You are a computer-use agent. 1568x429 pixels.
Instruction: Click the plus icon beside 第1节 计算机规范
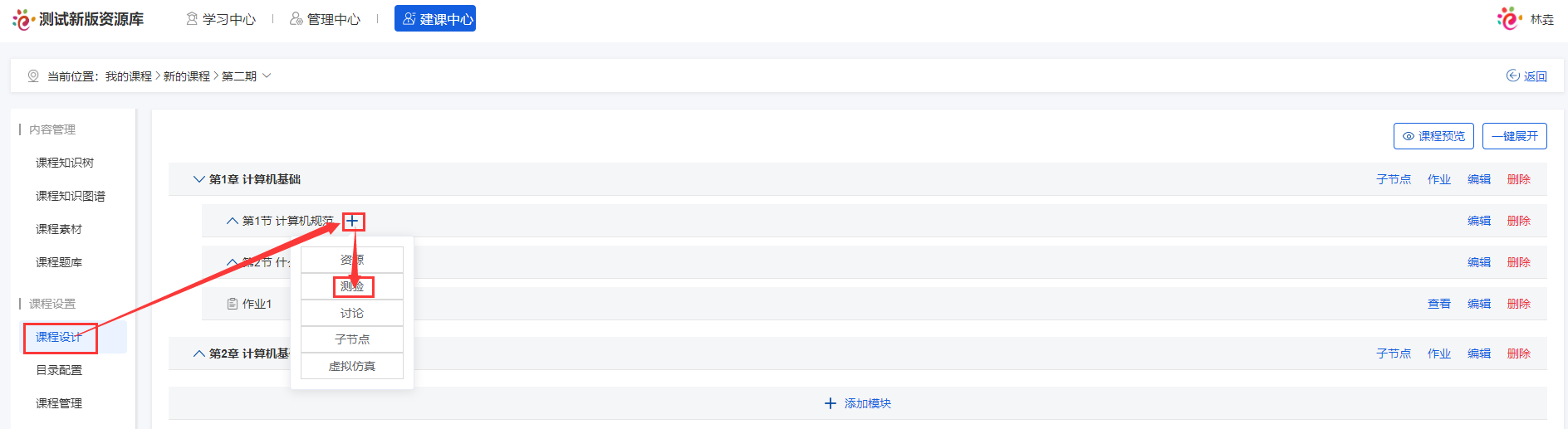352,221
